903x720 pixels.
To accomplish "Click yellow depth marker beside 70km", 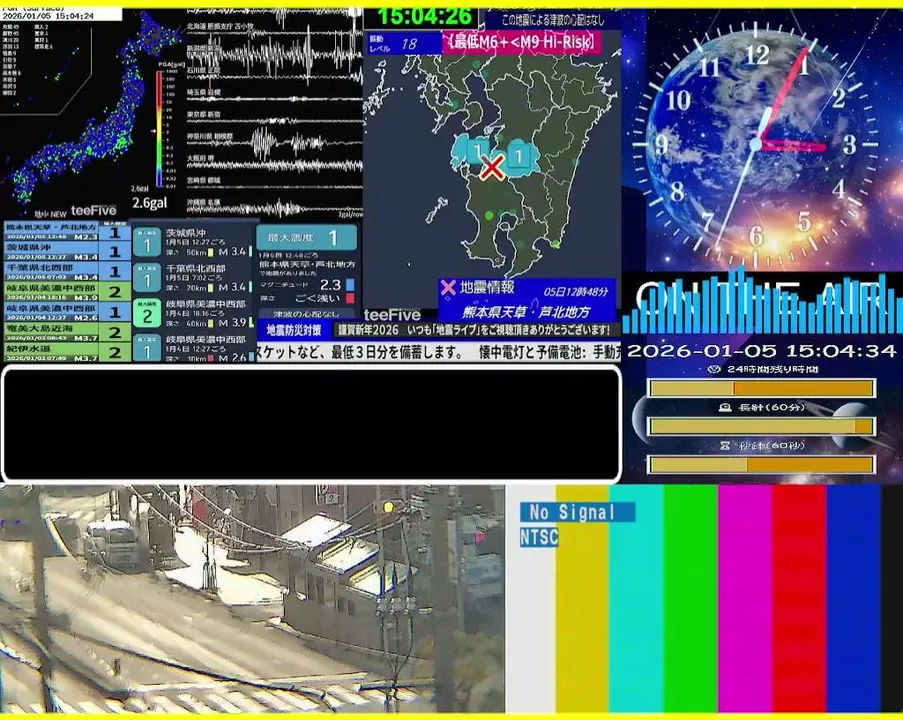I will point(211,287).
